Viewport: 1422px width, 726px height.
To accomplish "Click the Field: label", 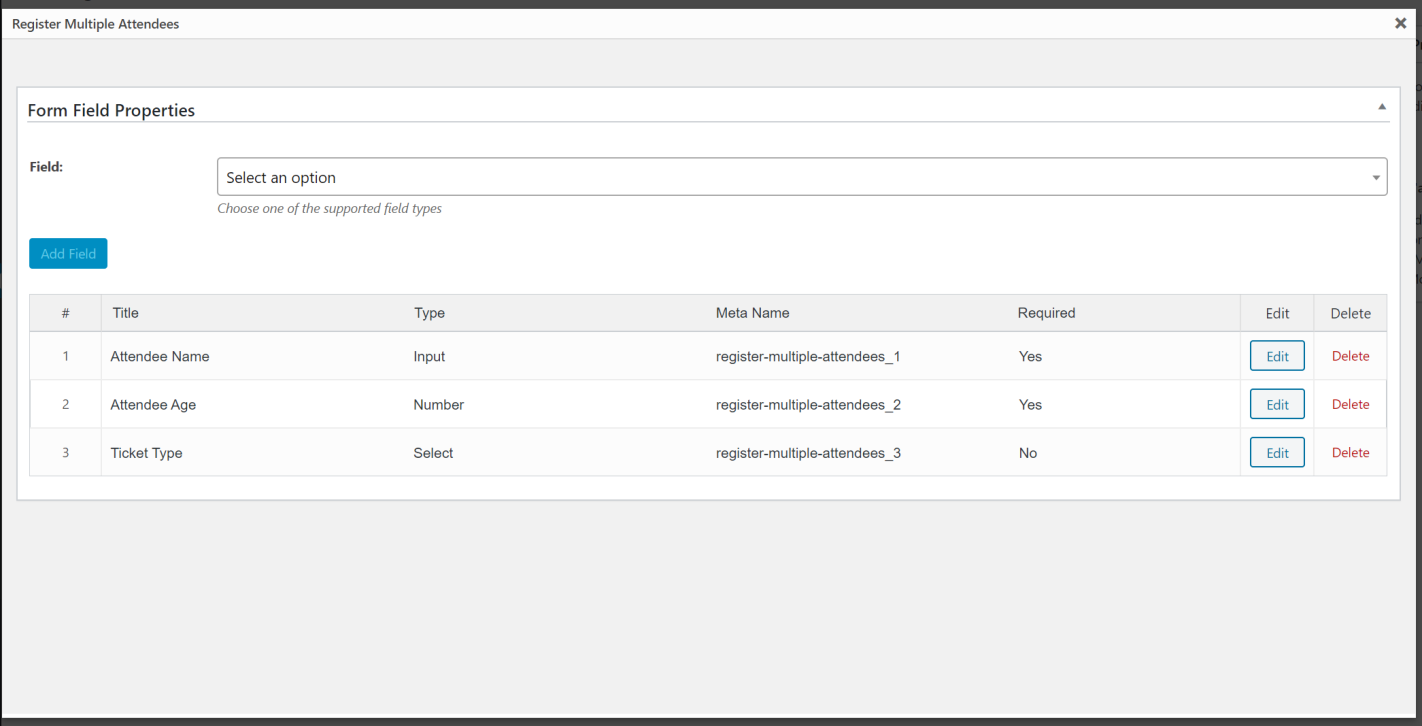I will click(x=46, y=166).
